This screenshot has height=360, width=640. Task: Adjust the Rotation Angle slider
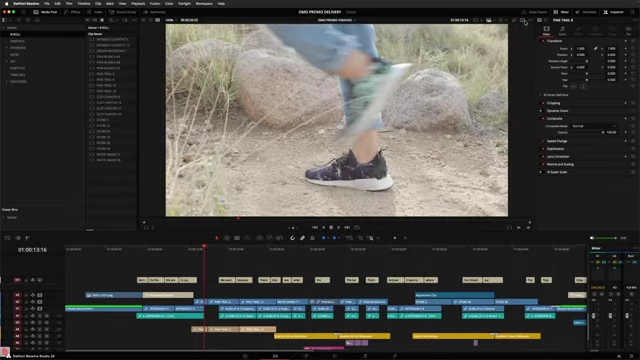point(587,61)
